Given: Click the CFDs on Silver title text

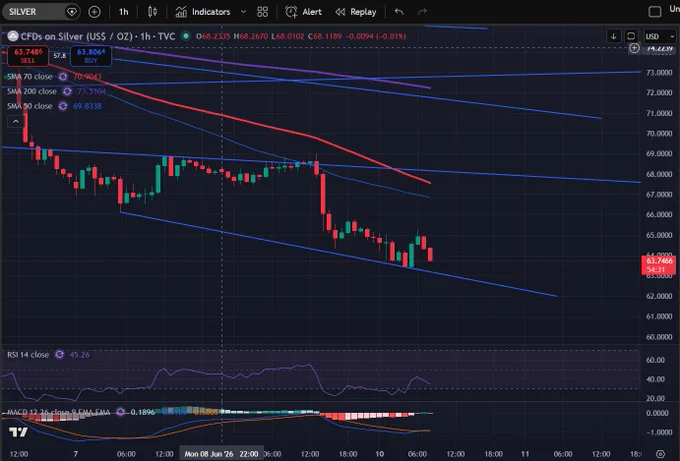Looking at the screenshot, I should click(x=98, y=36).
